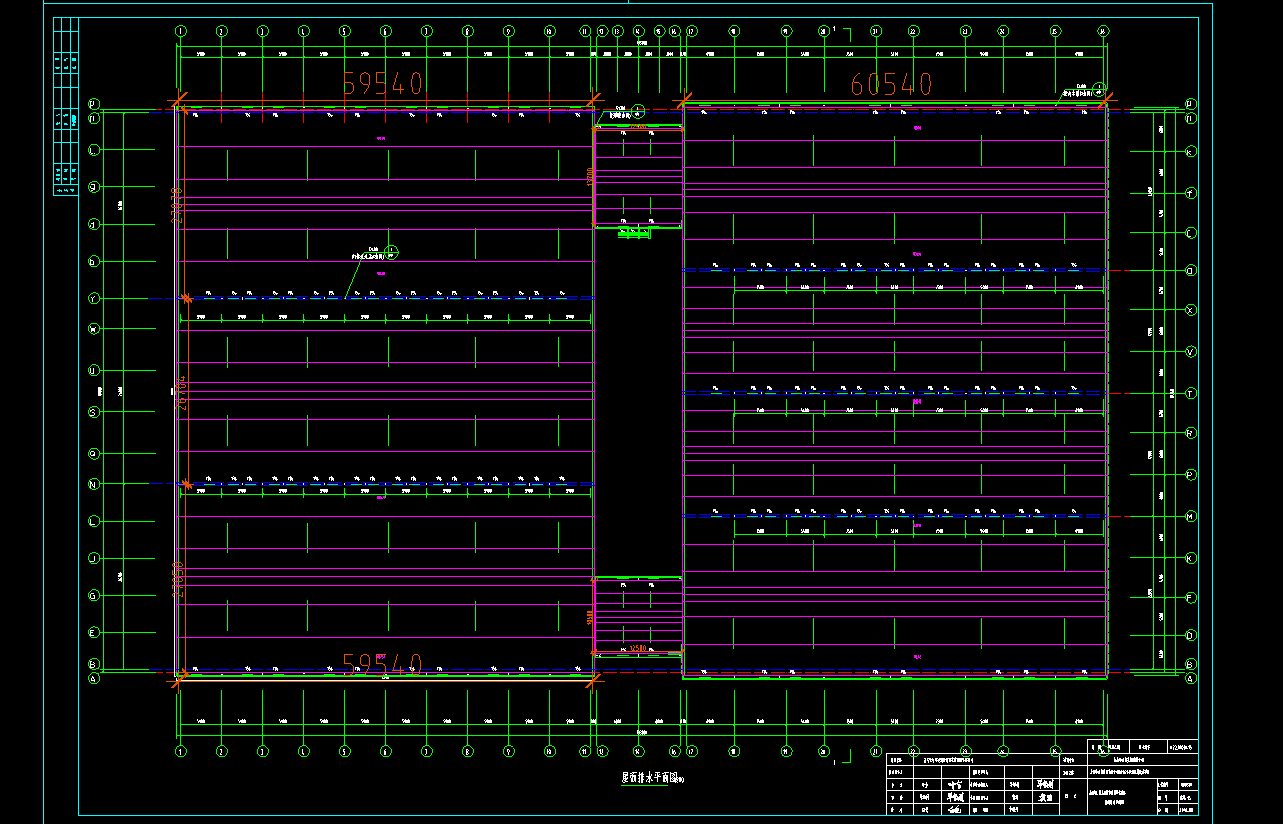Select the orange 60540 dimension text
This screenshot has height=824, width=1283.
pos(891,84)
